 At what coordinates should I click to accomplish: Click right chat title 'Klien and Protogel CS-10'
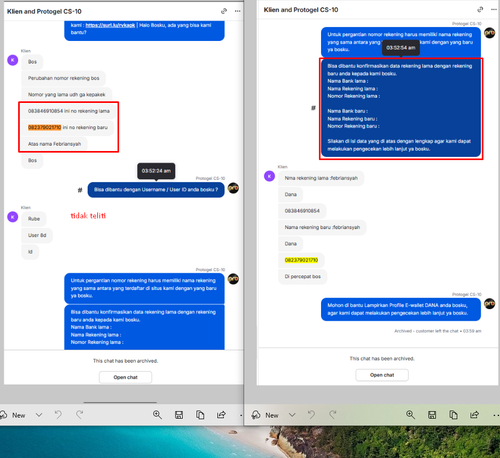coord(301,10)
